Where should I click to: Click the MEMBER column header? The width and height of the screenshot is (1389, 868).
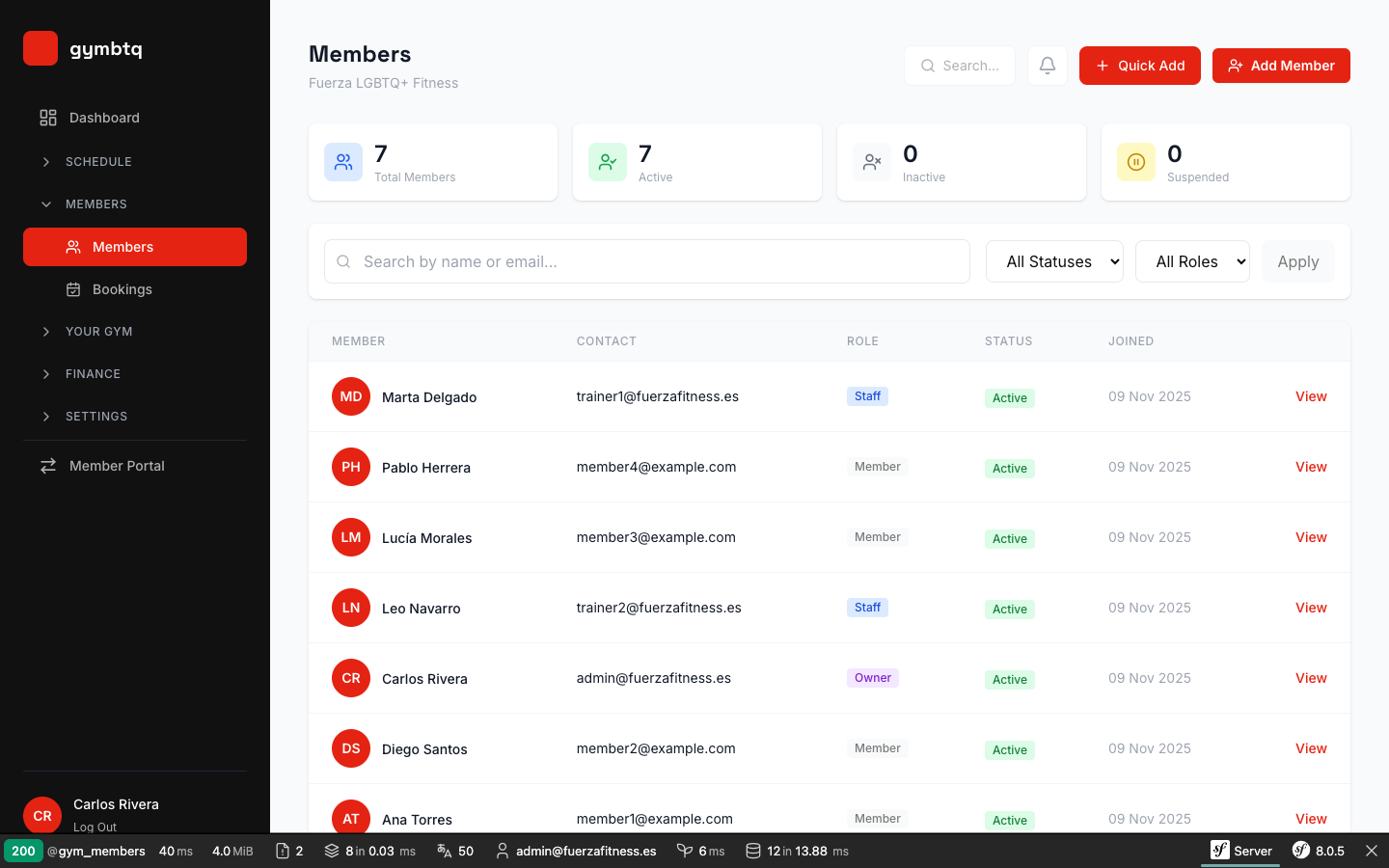pos(359,341)
